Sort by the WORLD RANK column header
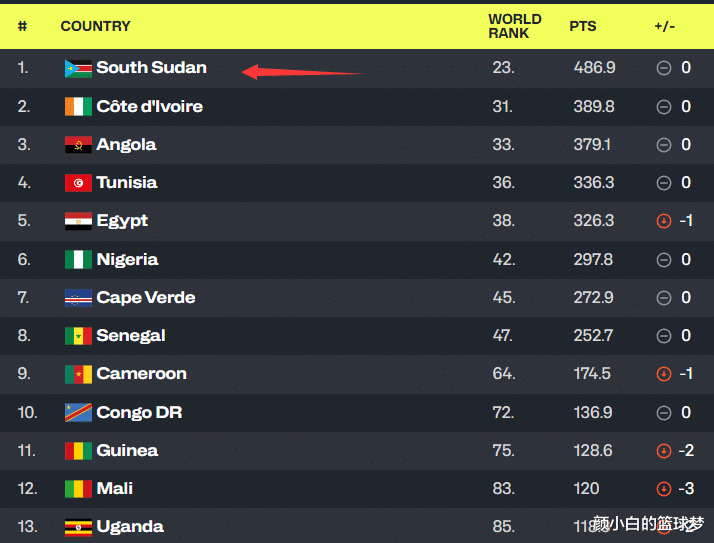The height and width of the screenshot is (543, 714). click(514, 26)
